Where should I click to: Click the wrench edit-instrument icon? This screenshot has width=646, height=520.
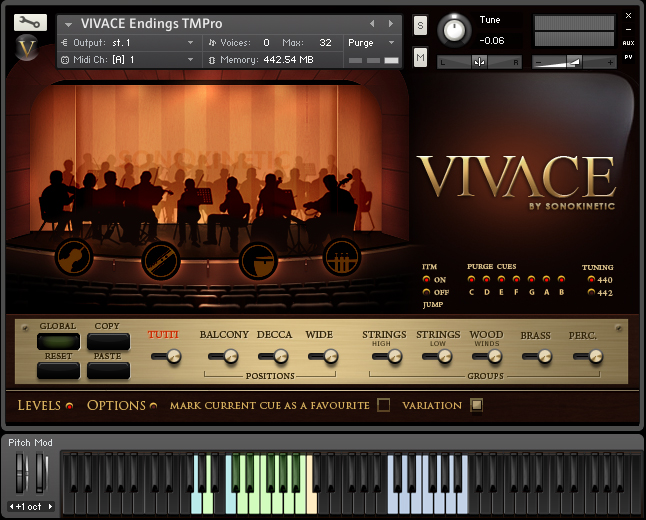pos(31,21)
